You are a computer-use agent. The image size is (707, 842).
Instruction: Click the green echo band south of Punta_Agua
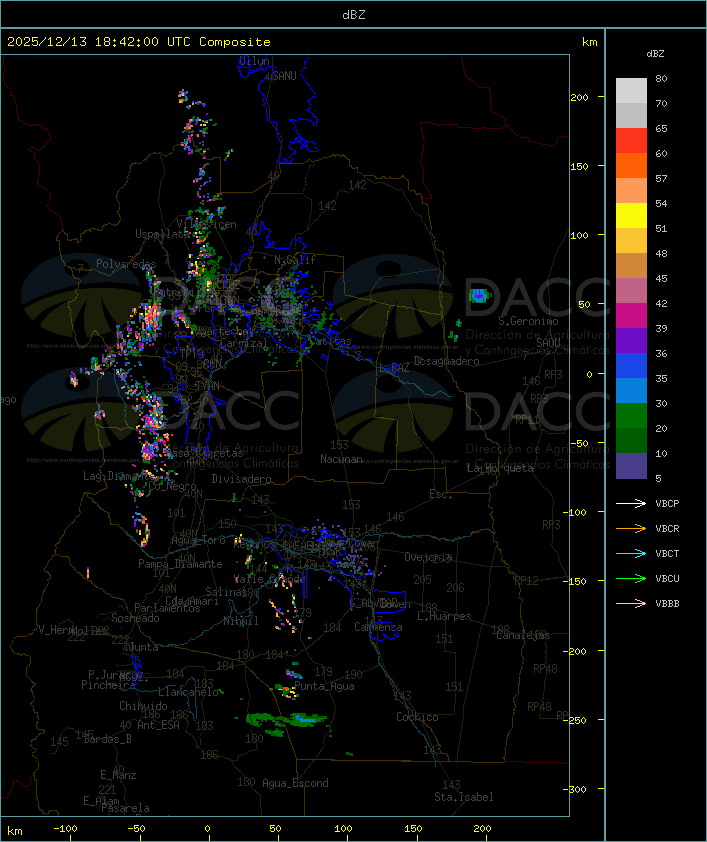tap(287, 721)
